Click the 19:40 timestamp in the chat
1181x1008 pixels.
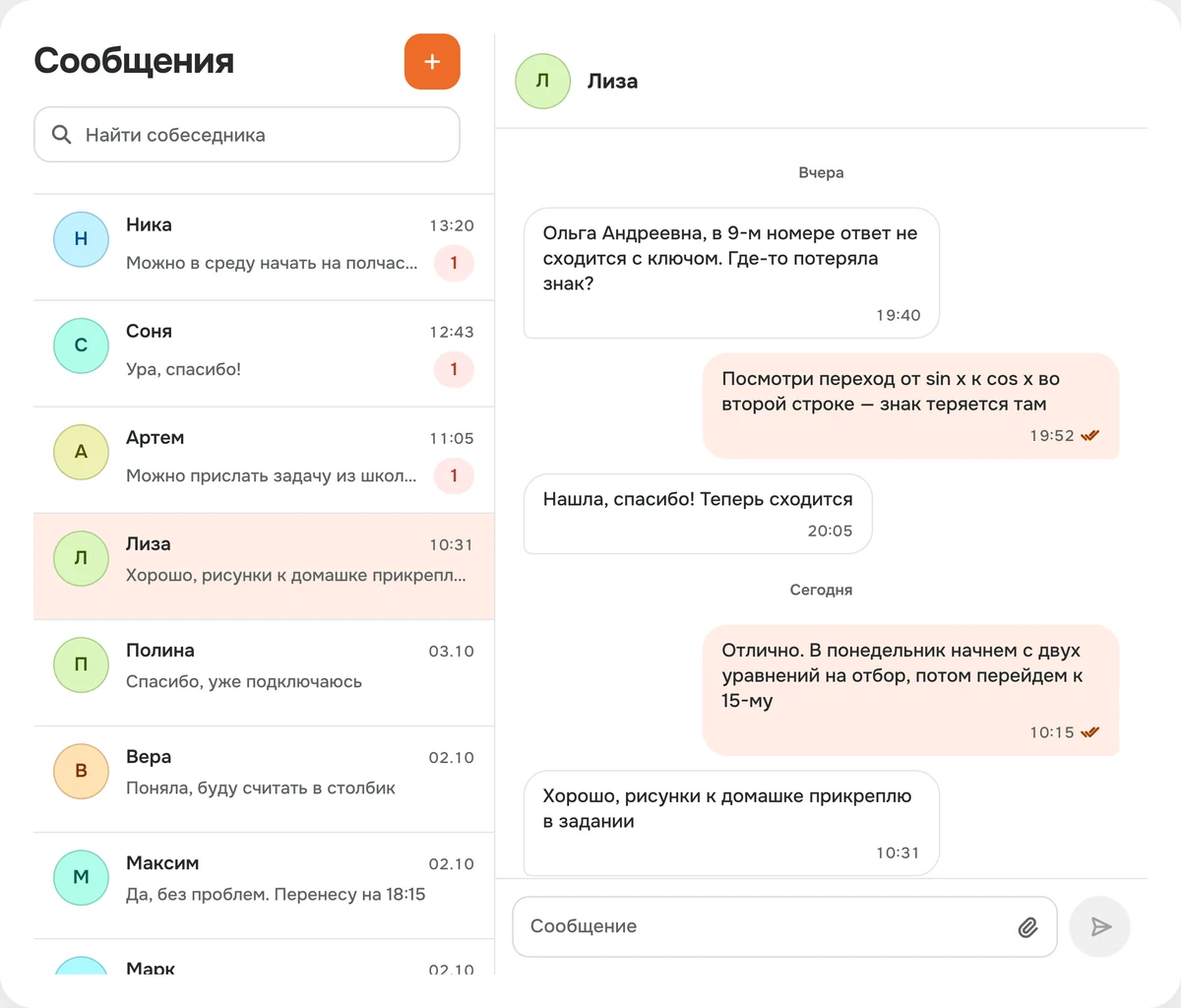click(899, 315)
